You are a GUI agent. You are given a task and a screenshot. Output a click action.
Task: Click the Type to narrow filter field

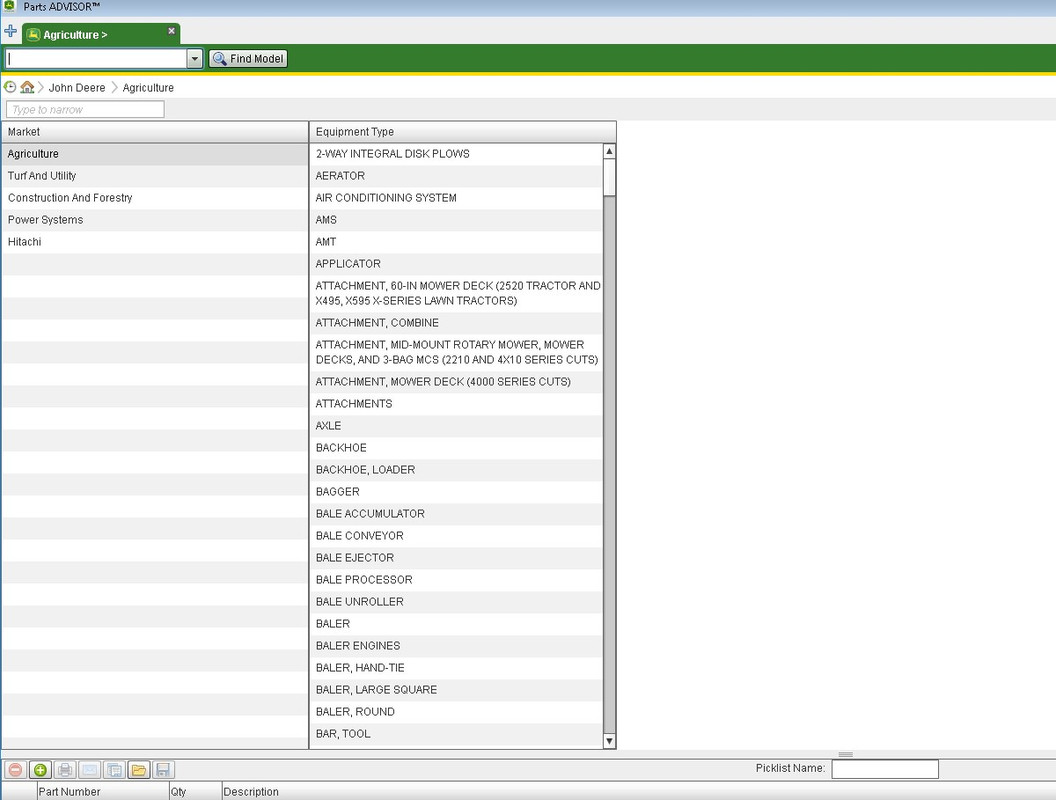click(x=85, y=109)
